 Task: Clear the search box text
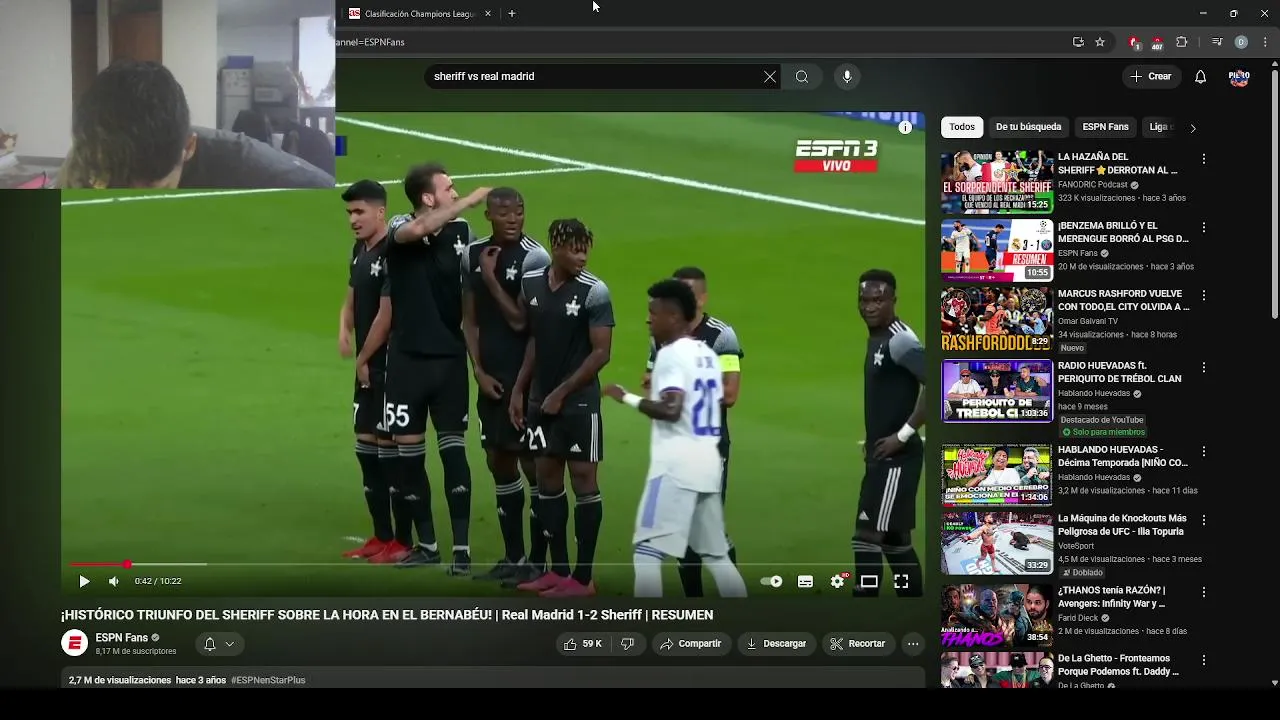coord(770,76)
